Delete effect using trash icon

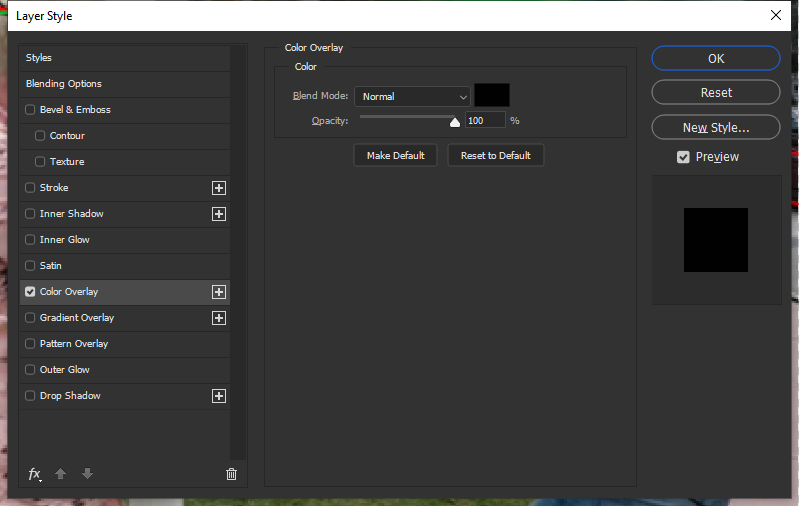pyautogui.click(x=231, y=474)
